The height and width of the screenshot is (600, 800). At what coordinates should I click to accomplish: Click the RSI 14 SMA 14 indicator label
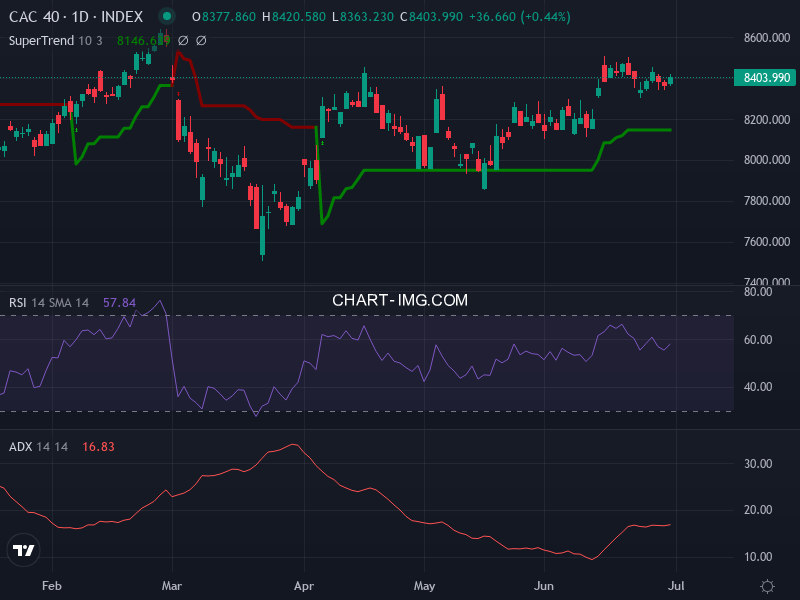pyautogui.click(x=49, y=303)
